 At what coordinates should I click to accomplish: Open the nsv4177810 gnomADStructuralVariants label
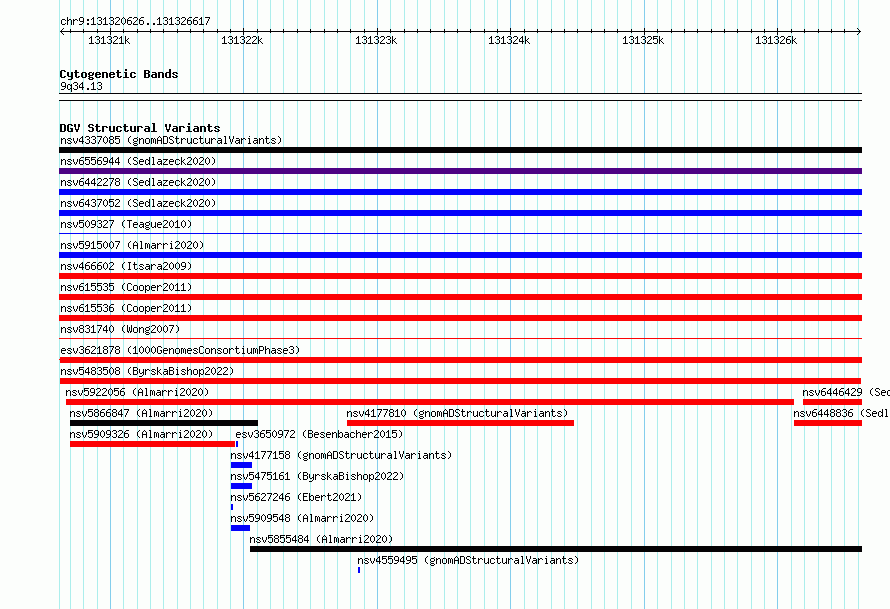coord(457,413)
